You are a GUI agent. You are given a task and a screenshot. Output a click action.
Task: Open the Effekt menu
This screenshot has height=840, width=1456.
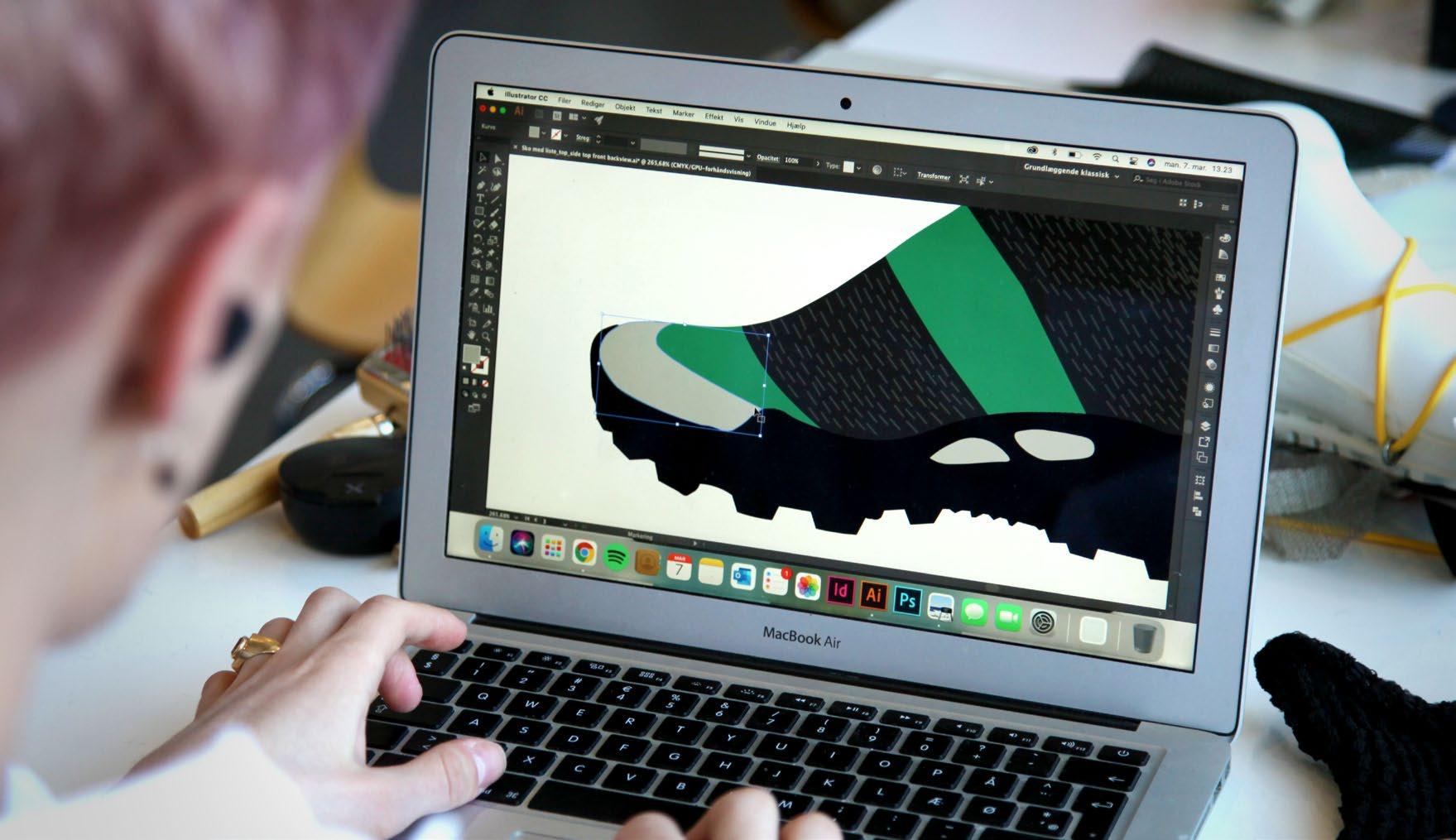714,118
